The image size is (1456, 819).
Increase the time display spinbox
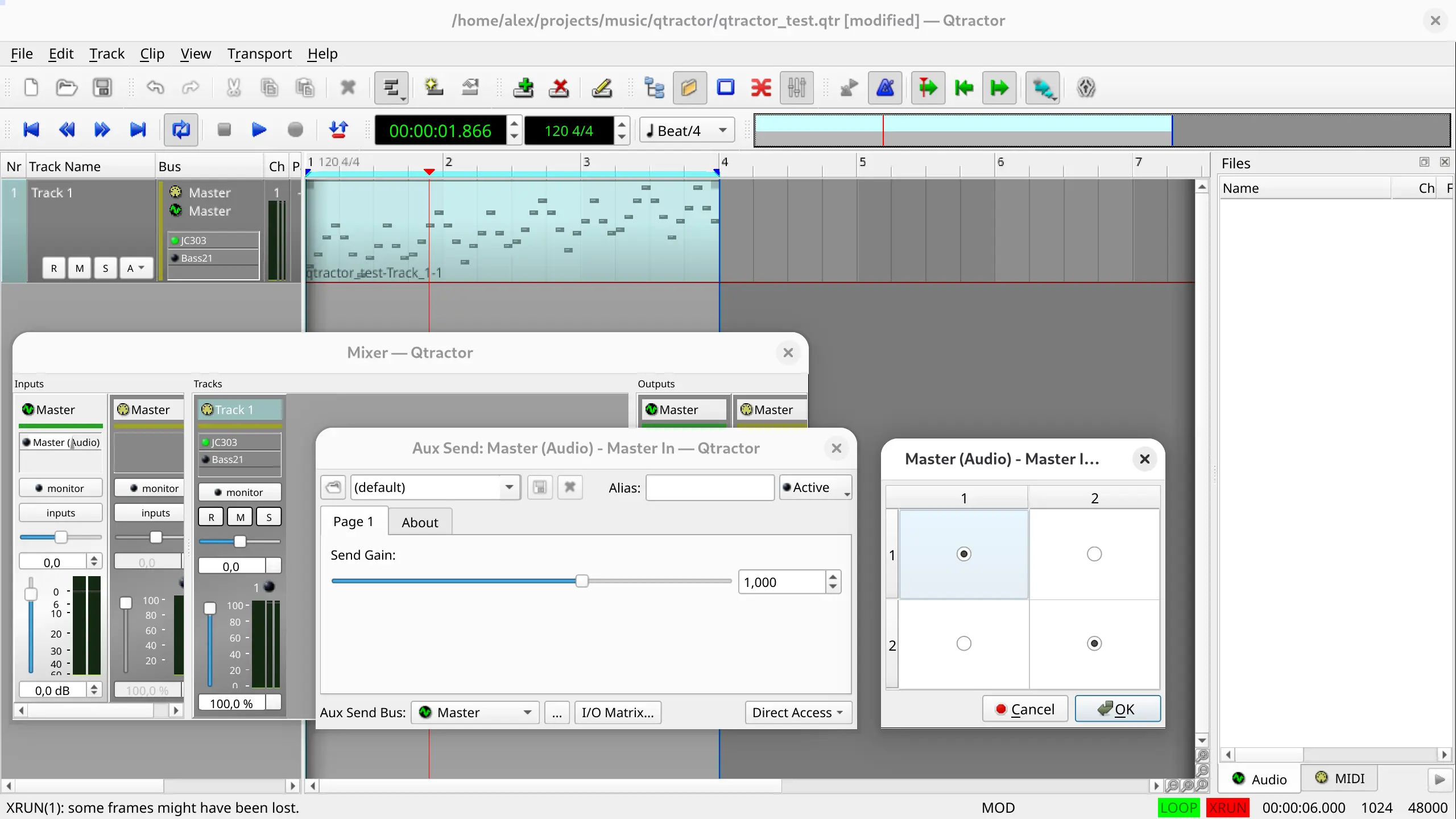tap(514, 124)
